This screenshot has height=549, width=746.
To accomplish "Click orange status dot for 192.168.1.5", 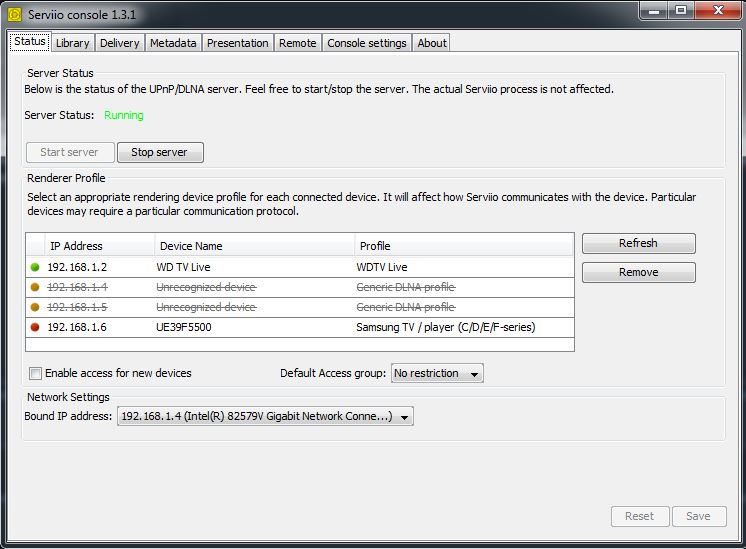I will 35,307.
